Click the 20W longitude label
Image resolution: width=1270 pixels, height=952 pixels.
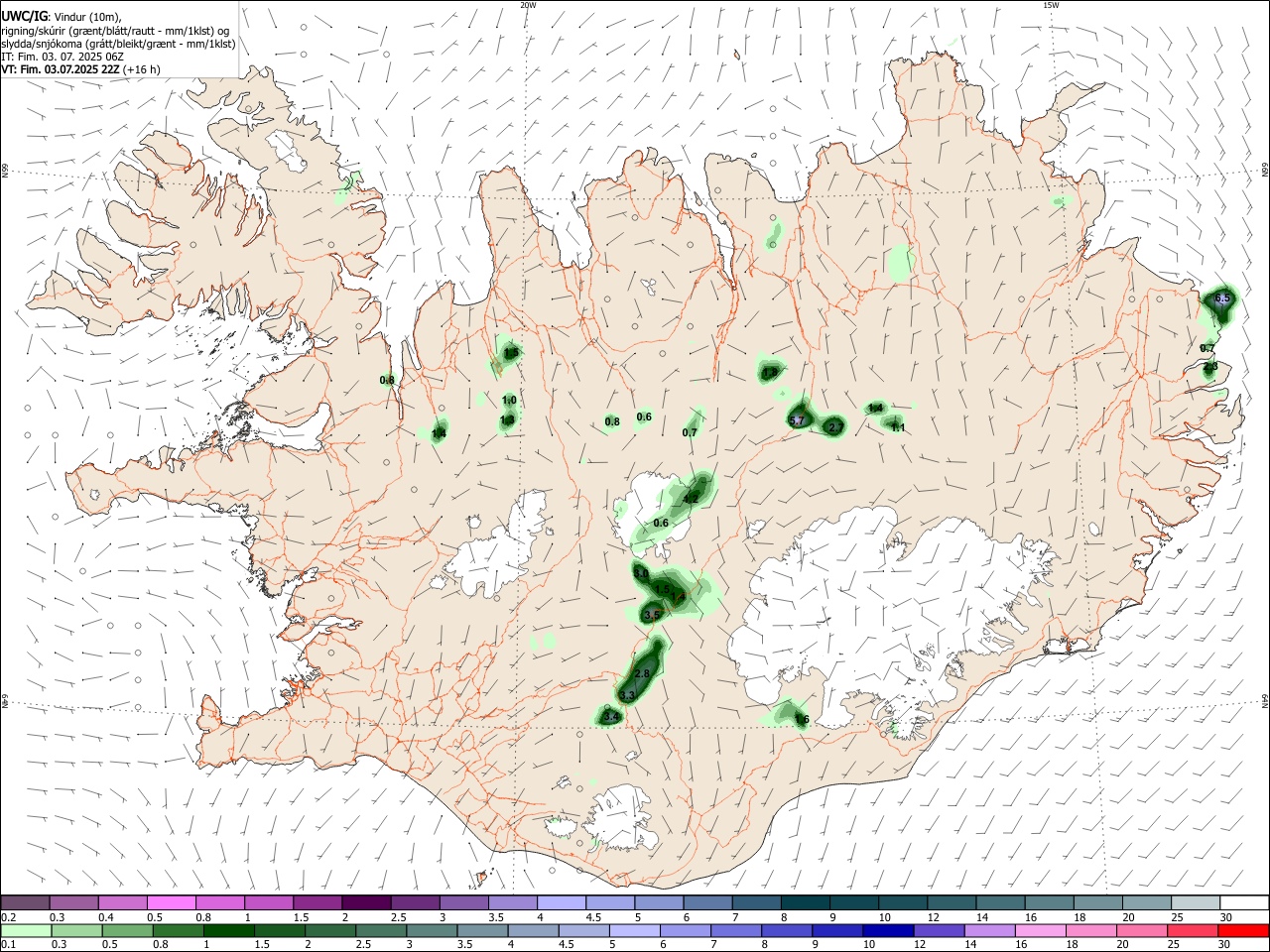528,5
